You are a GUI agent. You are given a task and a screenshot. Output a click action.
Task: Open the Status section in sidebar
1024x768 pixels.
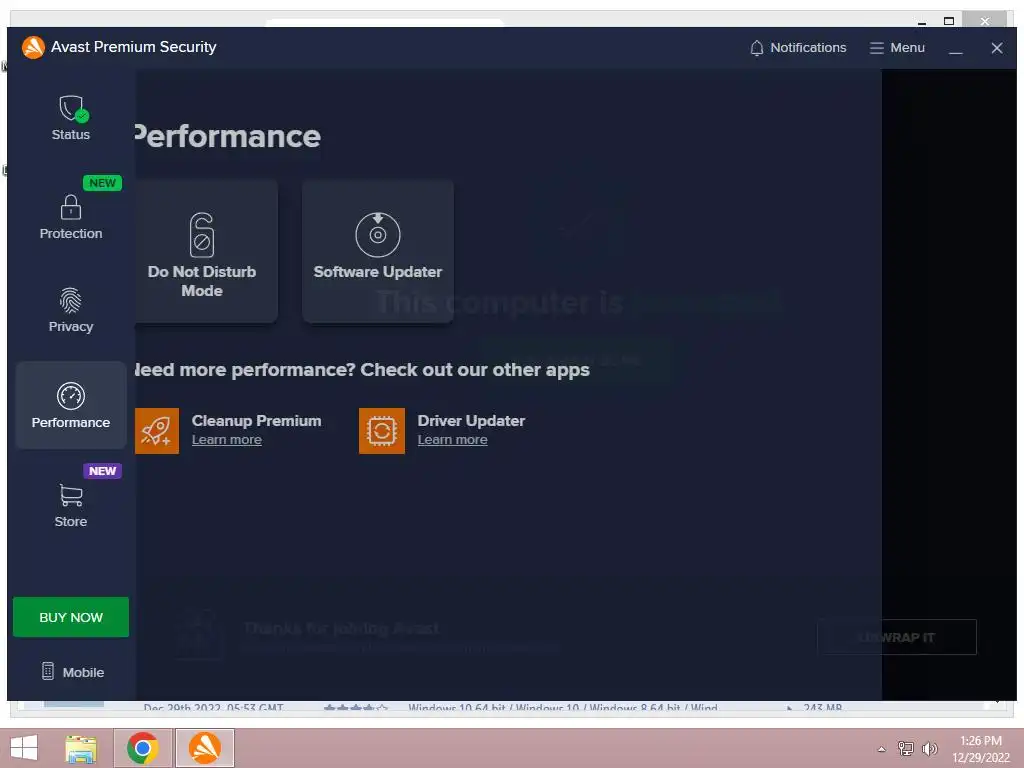coord(71,118)
